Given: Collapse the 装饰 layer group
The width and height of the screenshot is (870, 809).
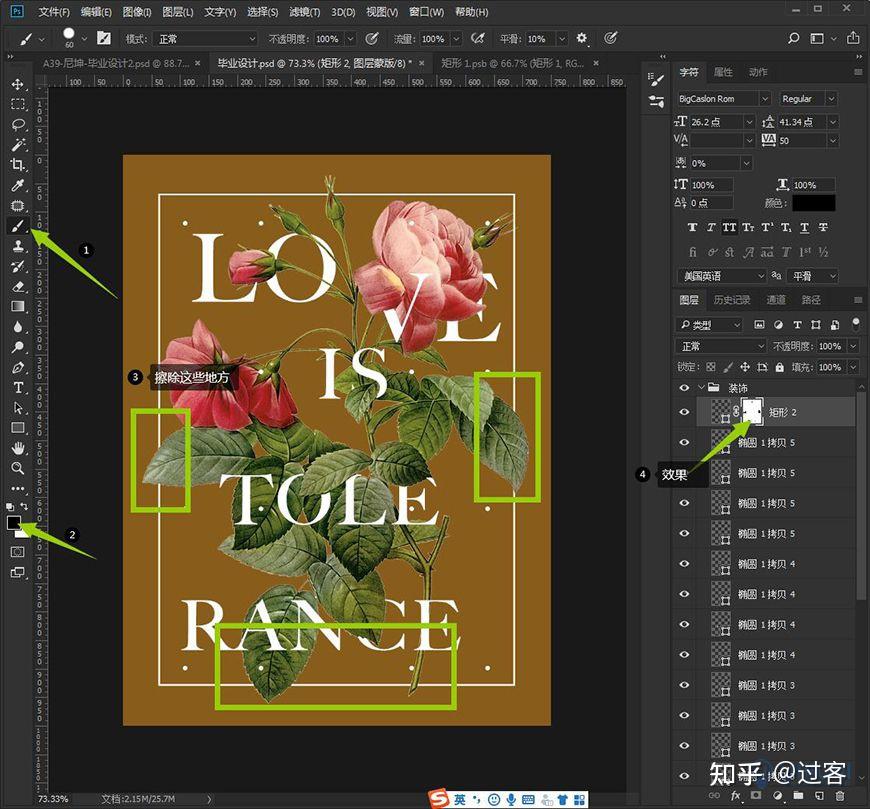Looking at the screenshot, I should 701,387.
